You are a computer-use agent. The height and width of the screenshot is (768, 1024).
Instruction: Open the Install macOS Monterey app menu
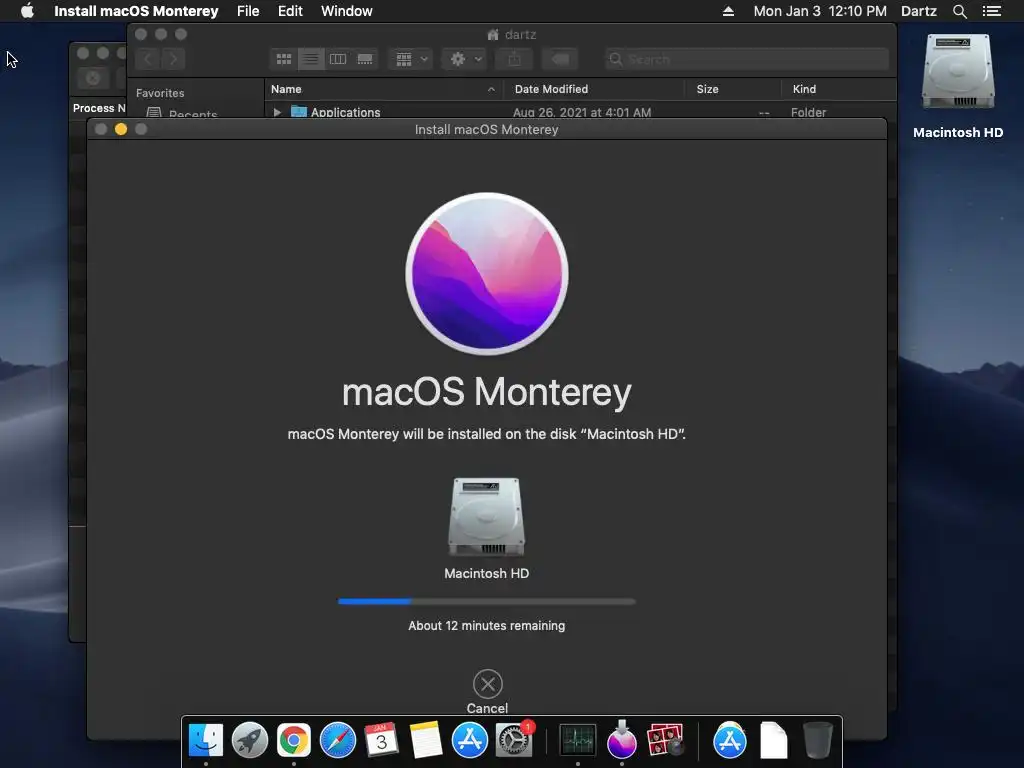point(136,11)
